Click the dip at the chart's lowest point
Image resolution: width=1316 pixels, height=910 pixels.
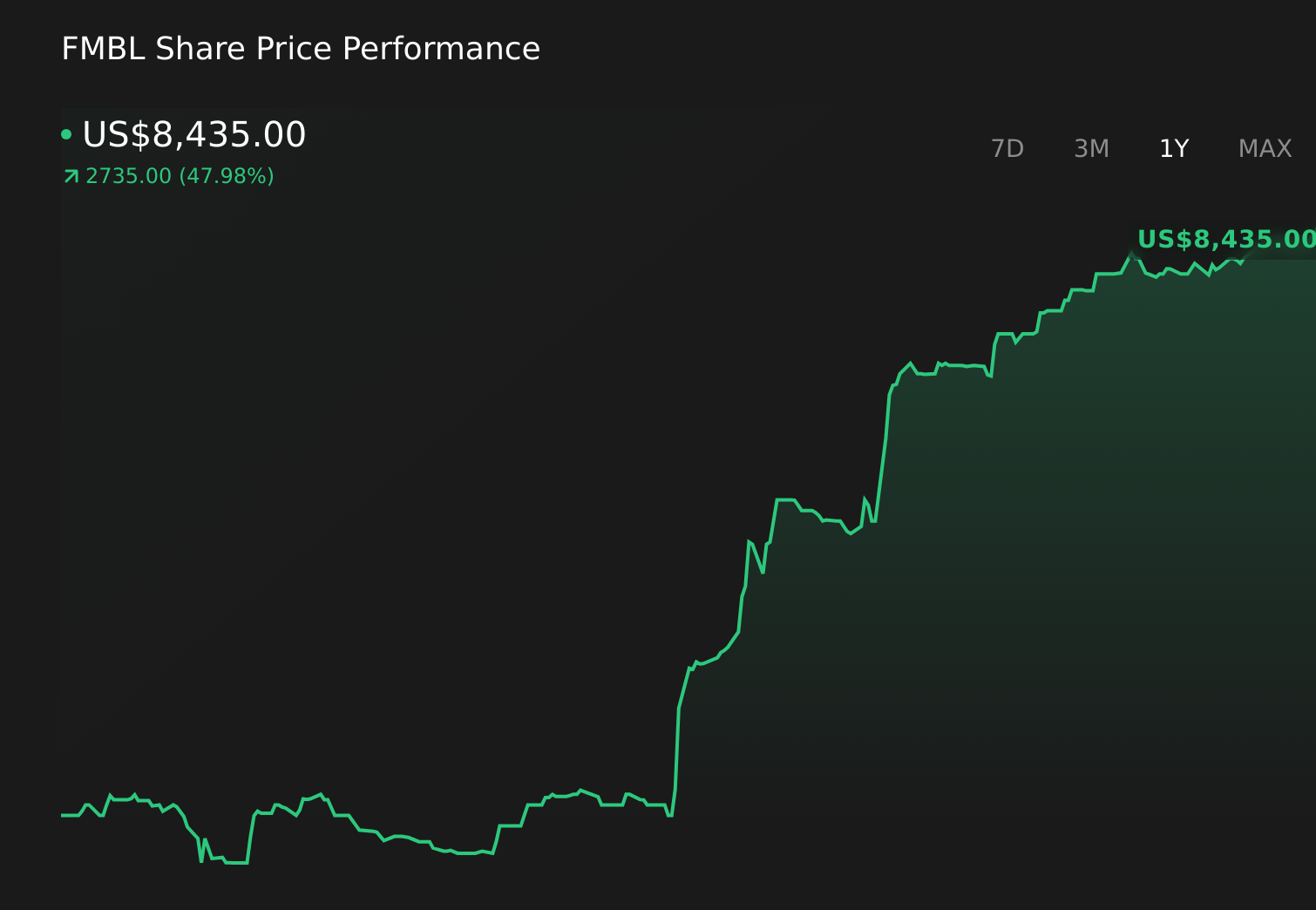234,865
